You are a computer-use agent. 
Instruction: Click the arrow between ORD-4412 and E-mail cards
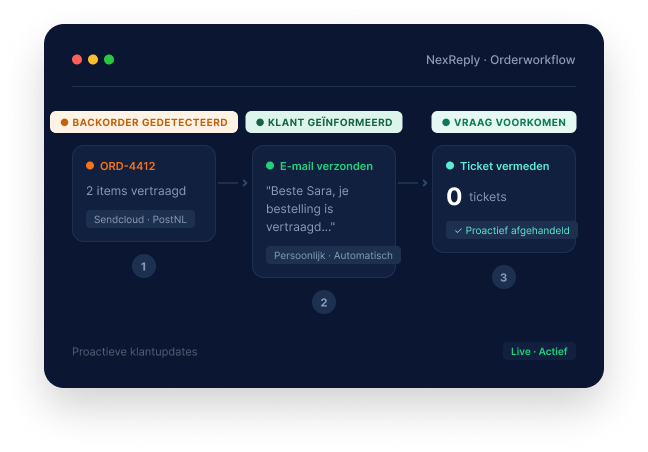(x=233, y=183)
